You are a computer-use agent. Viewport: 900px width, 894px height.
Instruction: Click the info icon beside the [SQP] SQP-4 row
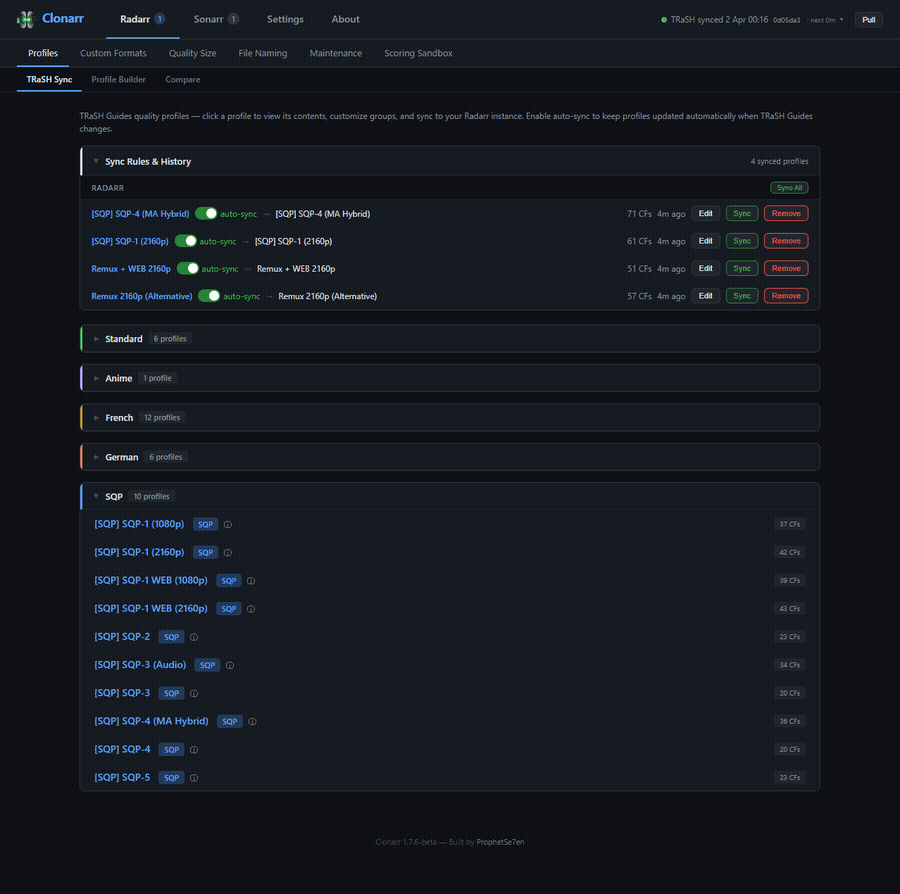(x=194, y=749)
